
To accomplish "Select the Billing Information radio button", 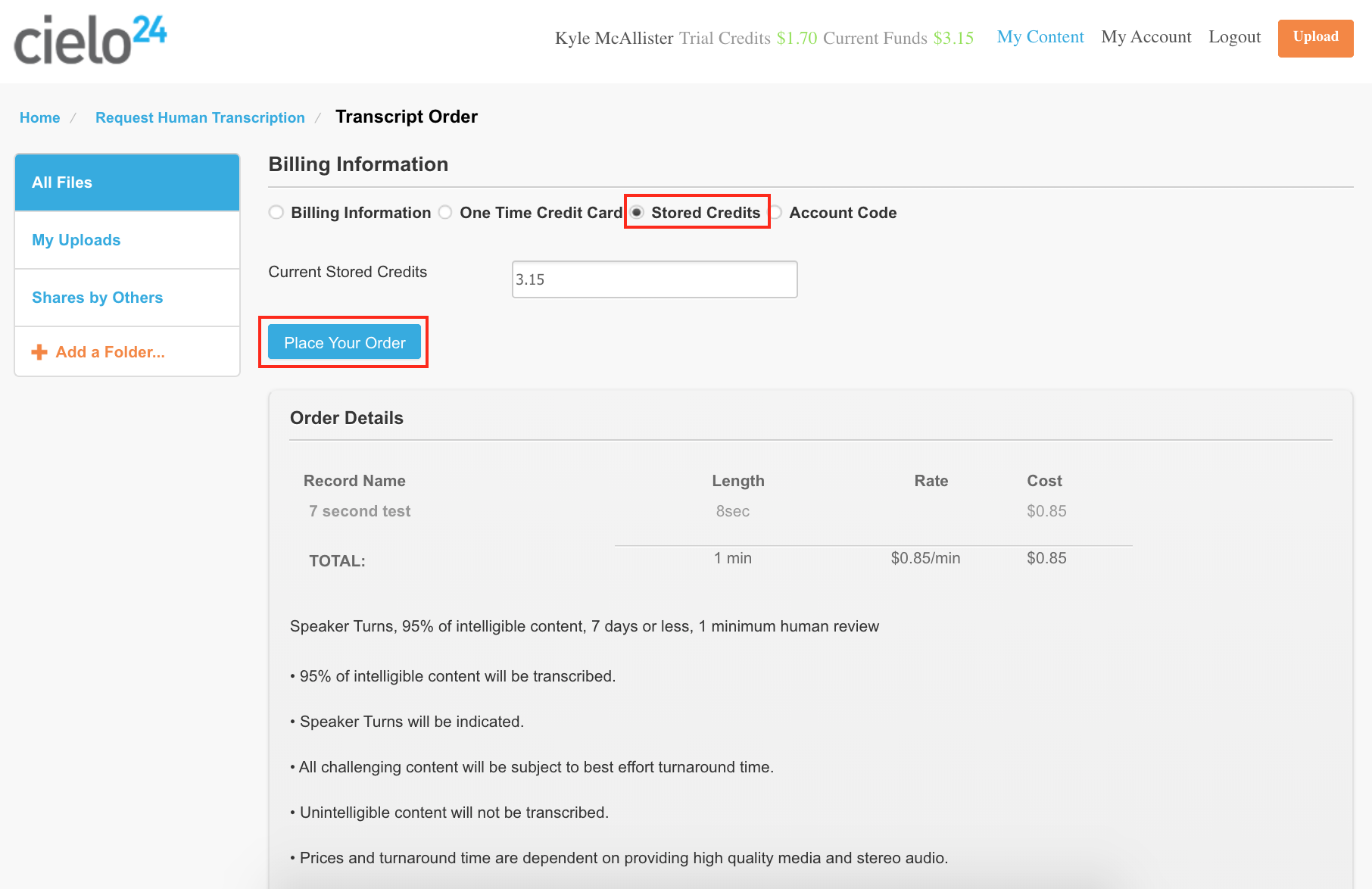I will click(x=276, y=213).
